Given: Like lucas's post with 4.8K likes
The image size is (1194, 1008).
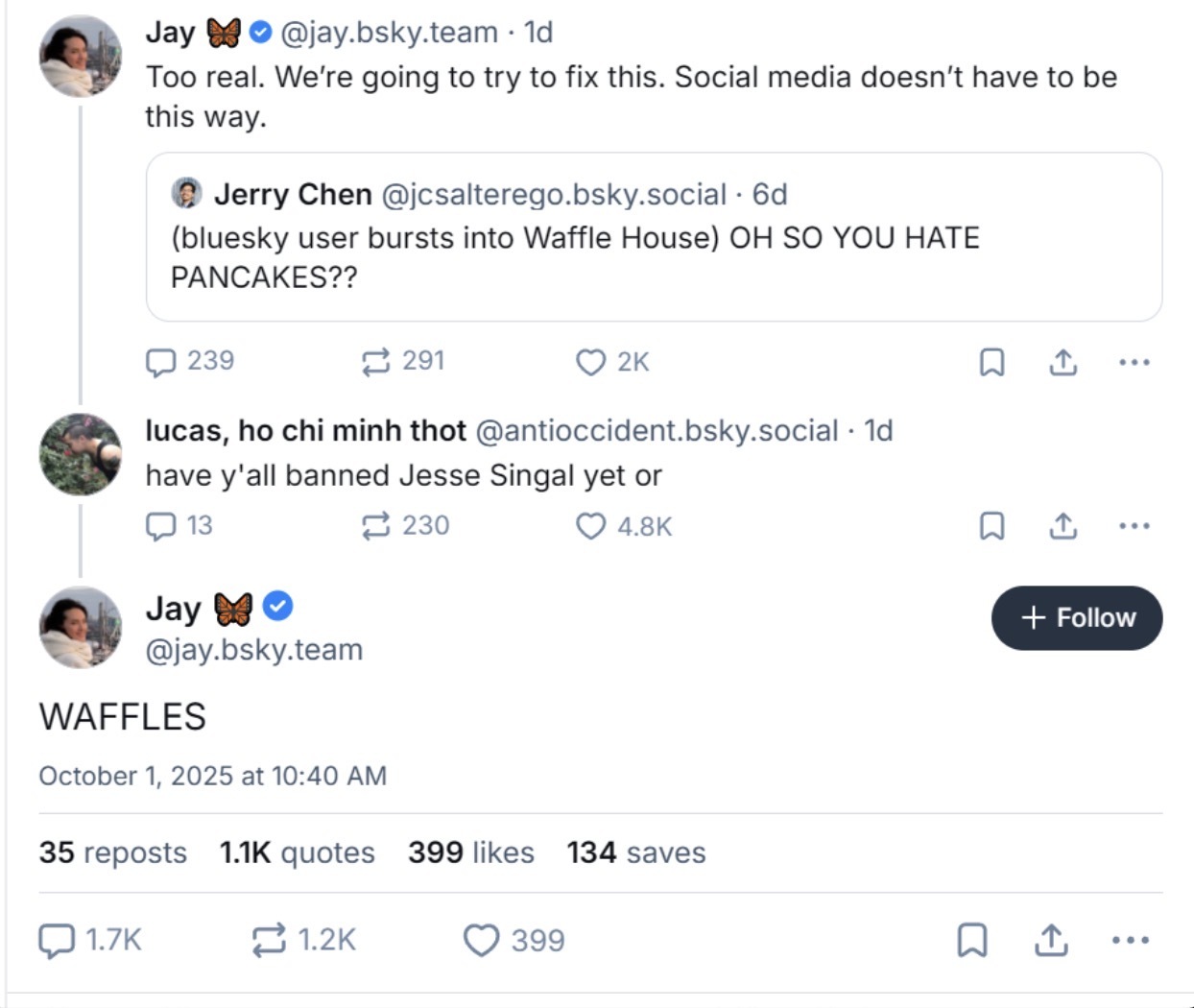Looking at the screenshot, I should (590, 526).
